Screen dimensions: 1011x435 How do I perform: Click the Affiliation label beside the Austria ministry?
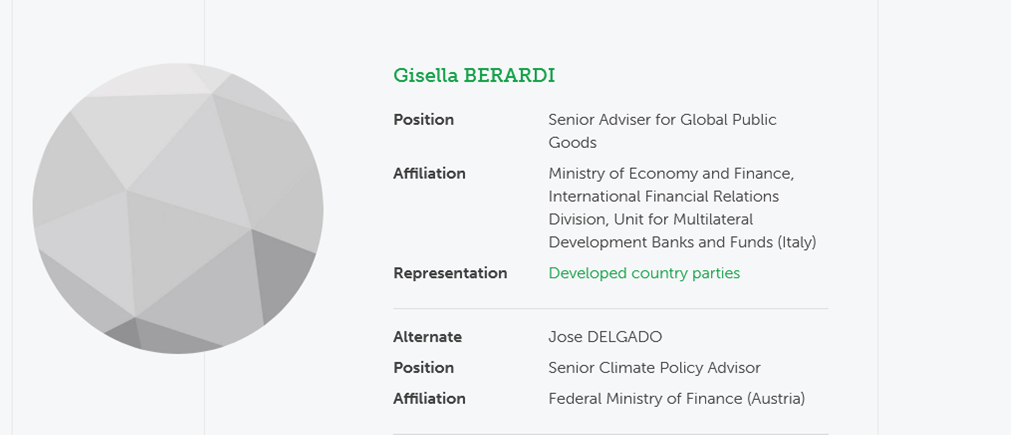(429, 399)
